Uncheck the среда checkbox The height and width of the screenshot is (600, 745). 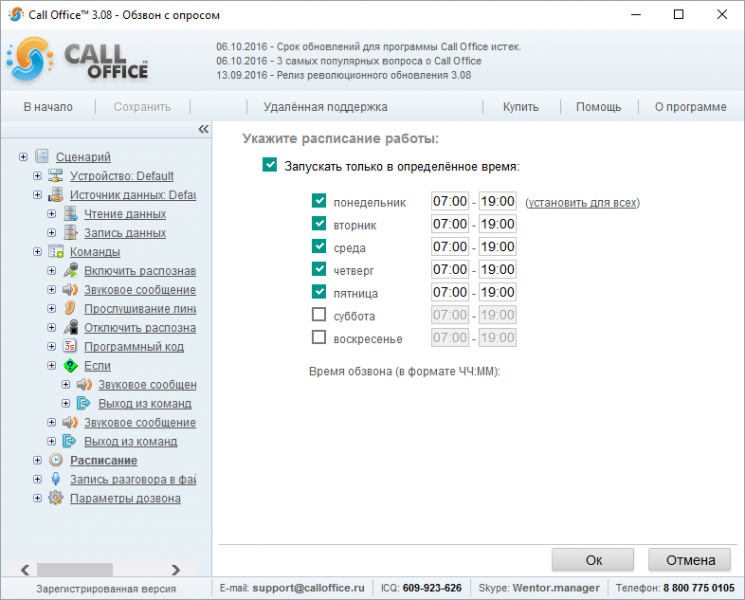[x=319, y=246]
